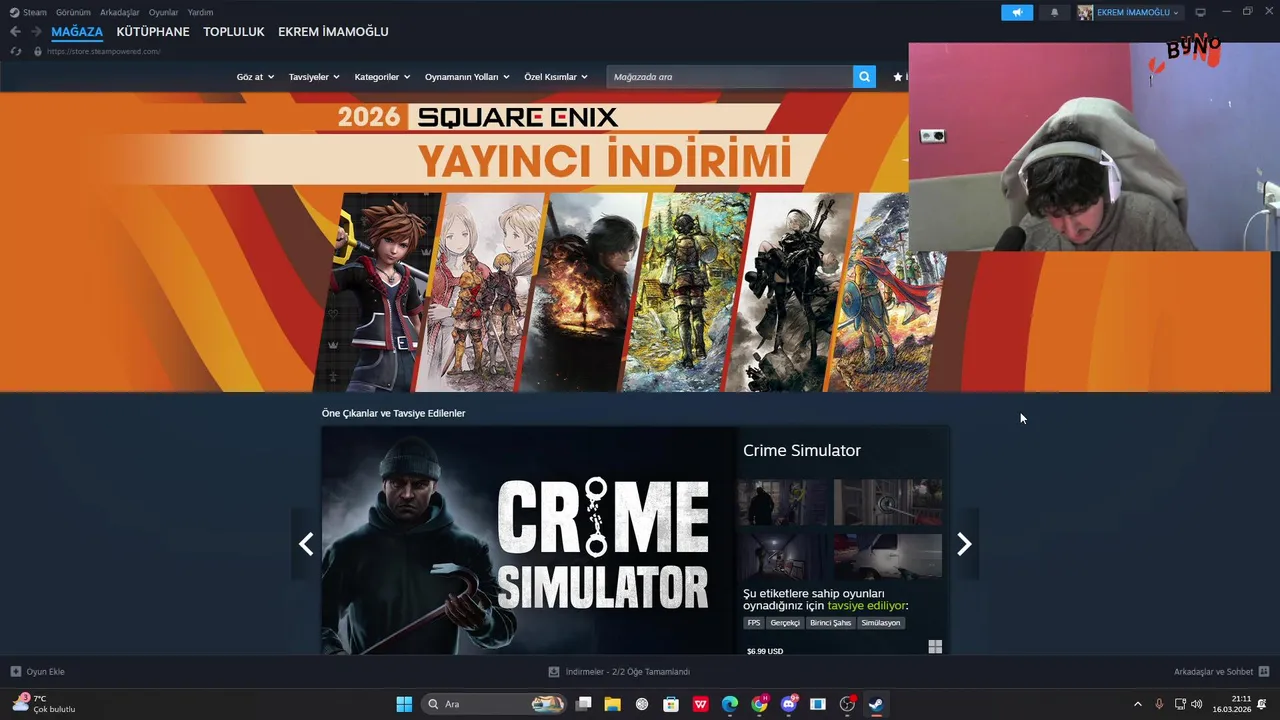Go back with the left arrow icon
The height and width of the screenshot is (720, 1280).
15,32
